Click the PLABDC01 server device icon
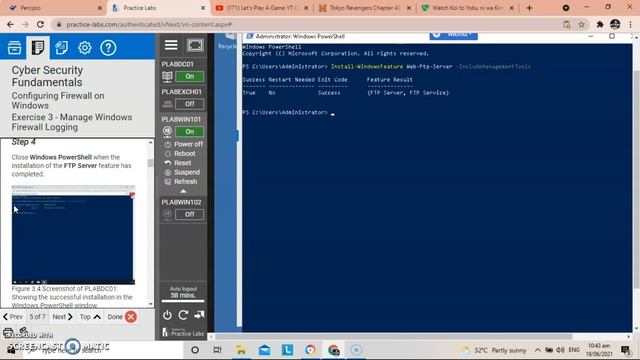The width and height of the screenshot is (640, 360). tap(167, 76)
